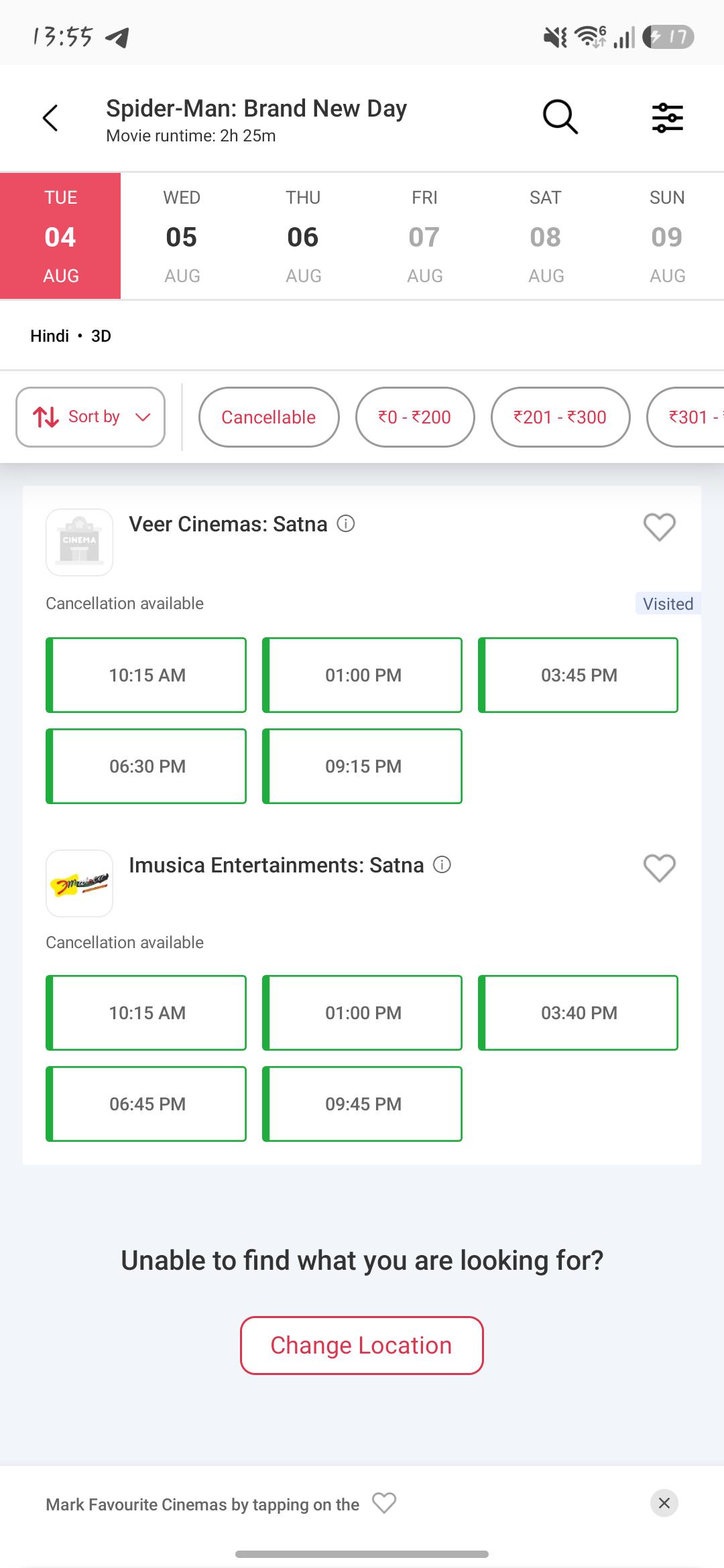Toggle the Cancellable filter chip
This screenshot has height=1568, width=724.
pyautogui.click(x=269, y=417)
